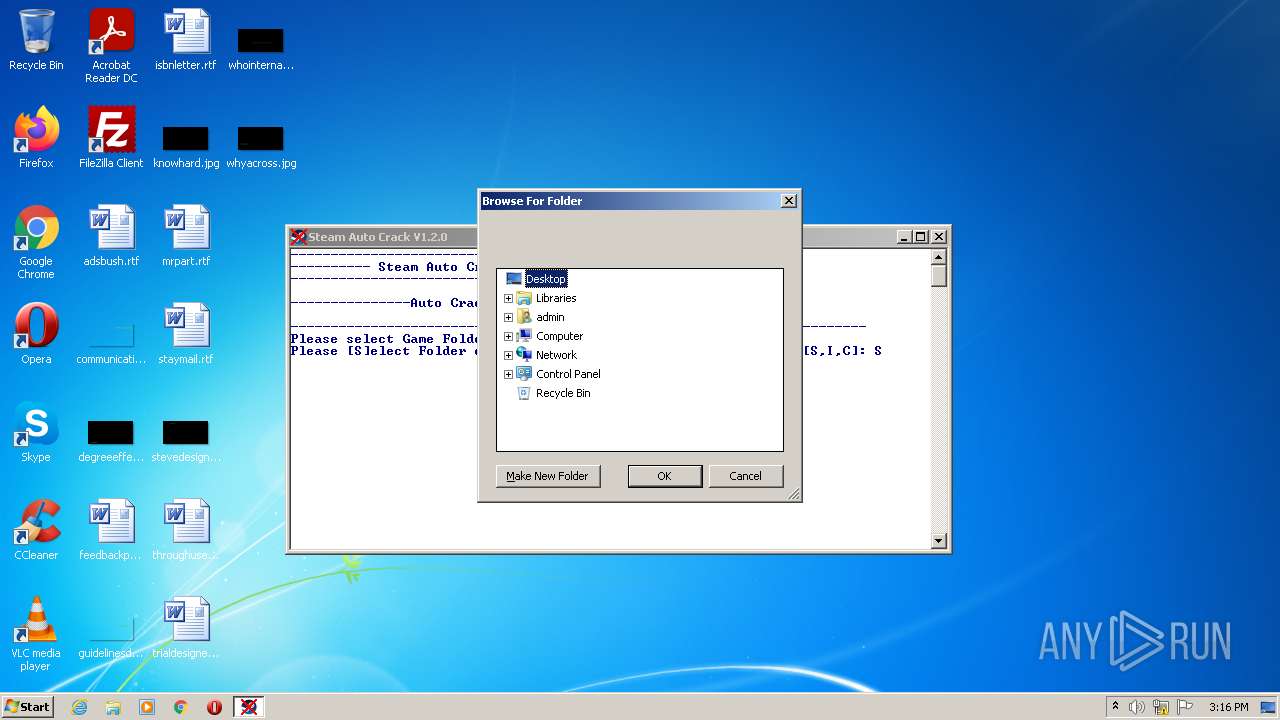This screenshot has width=1280, height=720.
Task: Close the Browse For Folder dialog
Action: [789, 201]
